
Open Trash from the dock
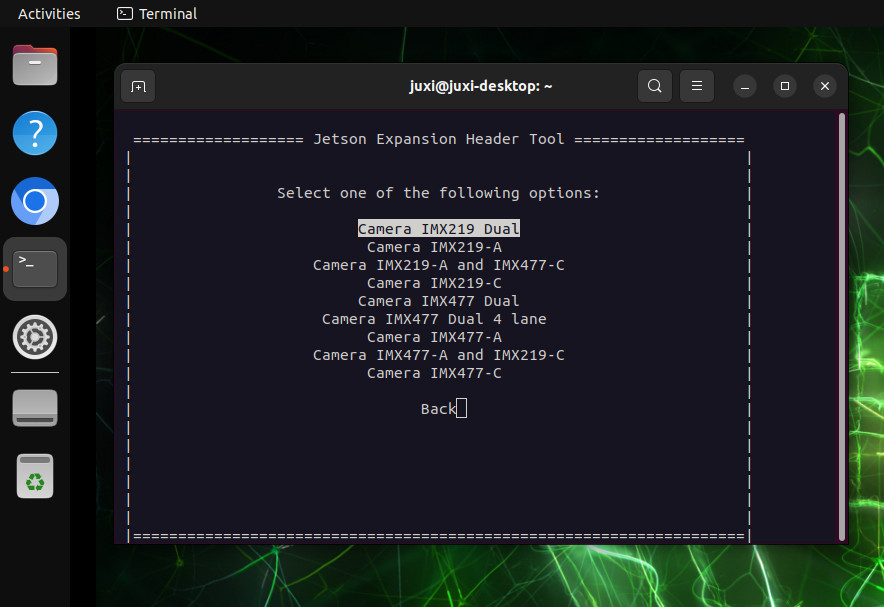tap(35, 476)
